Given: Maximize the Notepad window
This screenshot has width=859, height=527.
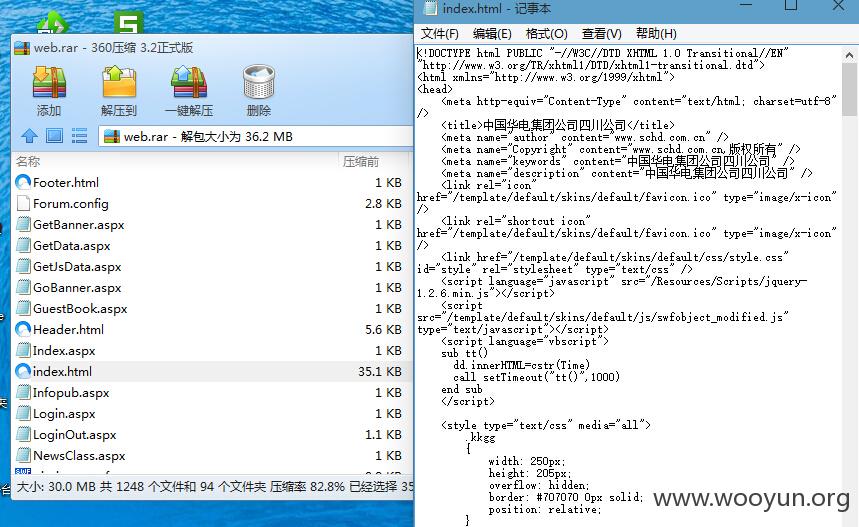Looking at the screenshot, I should tap(791, 5).
